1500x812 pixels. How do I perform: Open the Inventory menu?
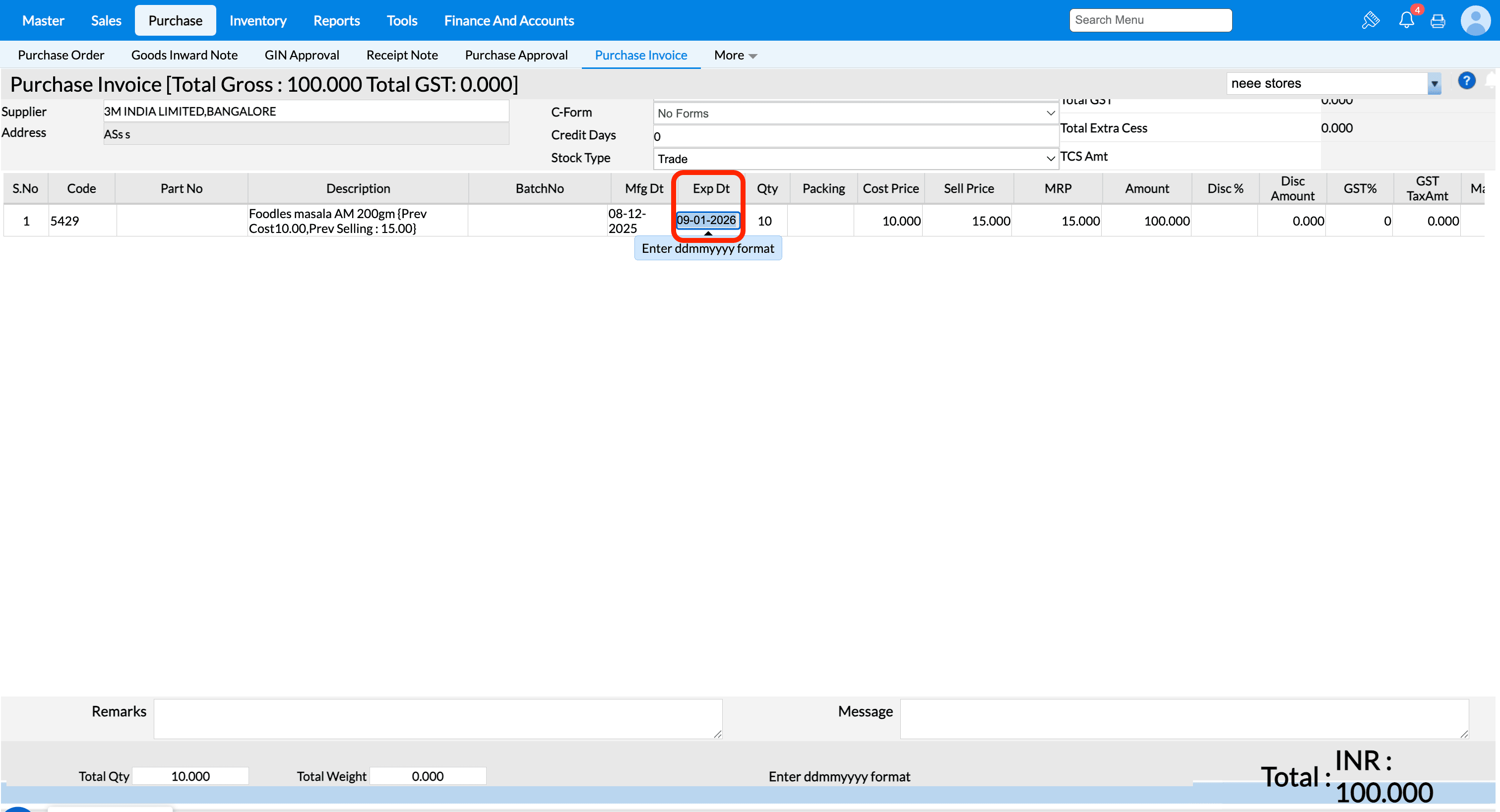(x=258, y=20)
